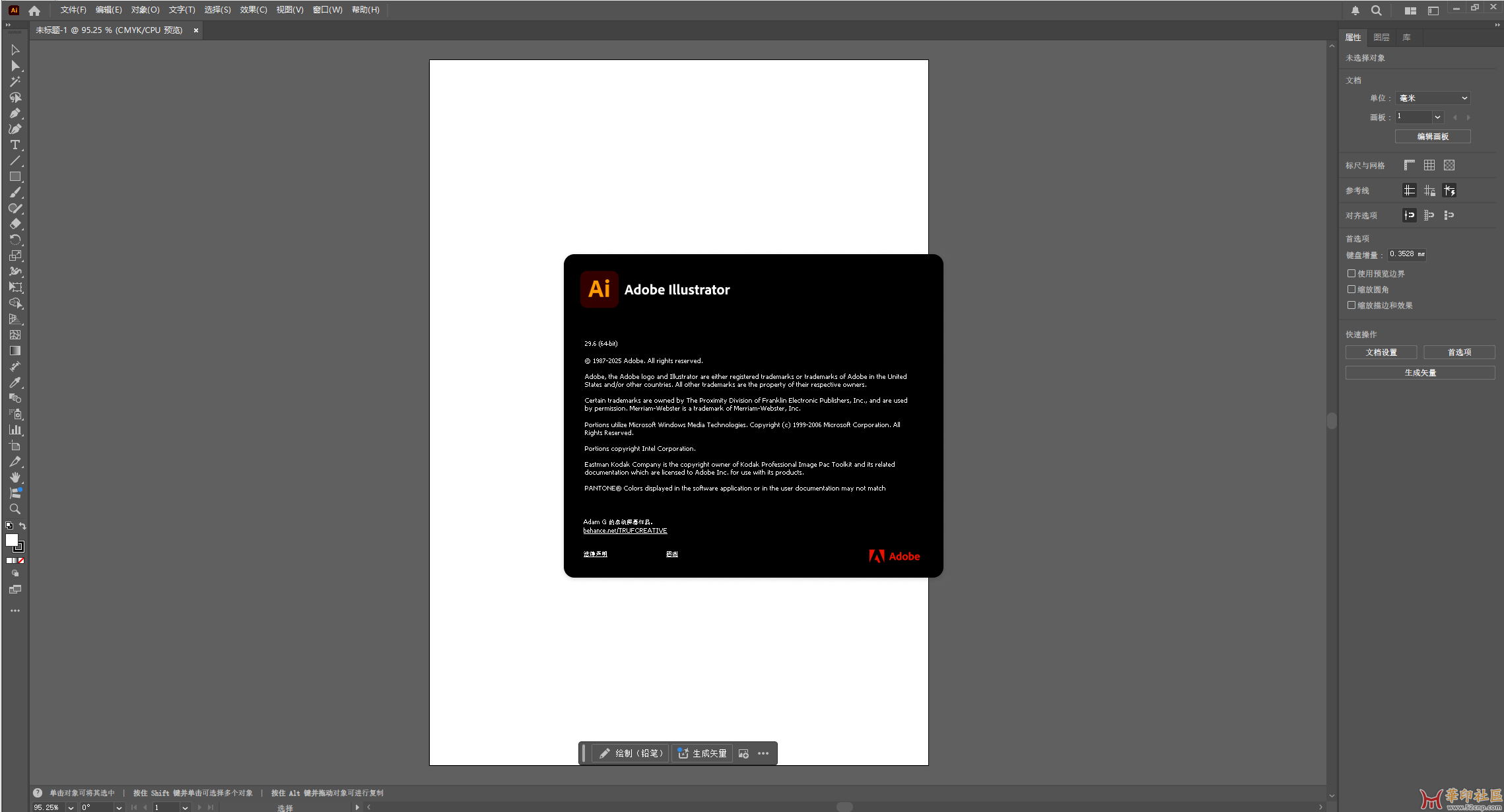This screenshot has width=1504, height=812.
Task: Open behance.net/TRUFCREATIVE link
Action: tap(625, 531)
